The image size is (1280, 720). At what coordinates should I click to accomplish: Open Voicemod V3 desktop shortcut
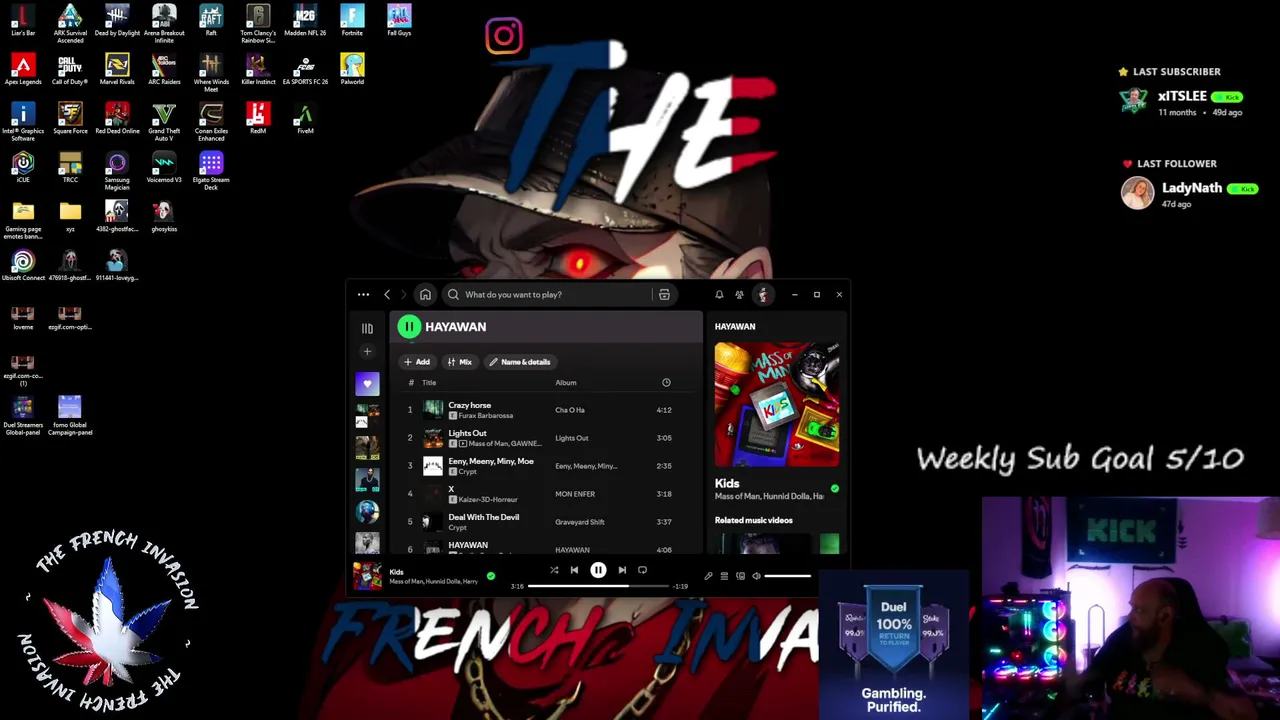pyautogui.click(x=164, y=167)
